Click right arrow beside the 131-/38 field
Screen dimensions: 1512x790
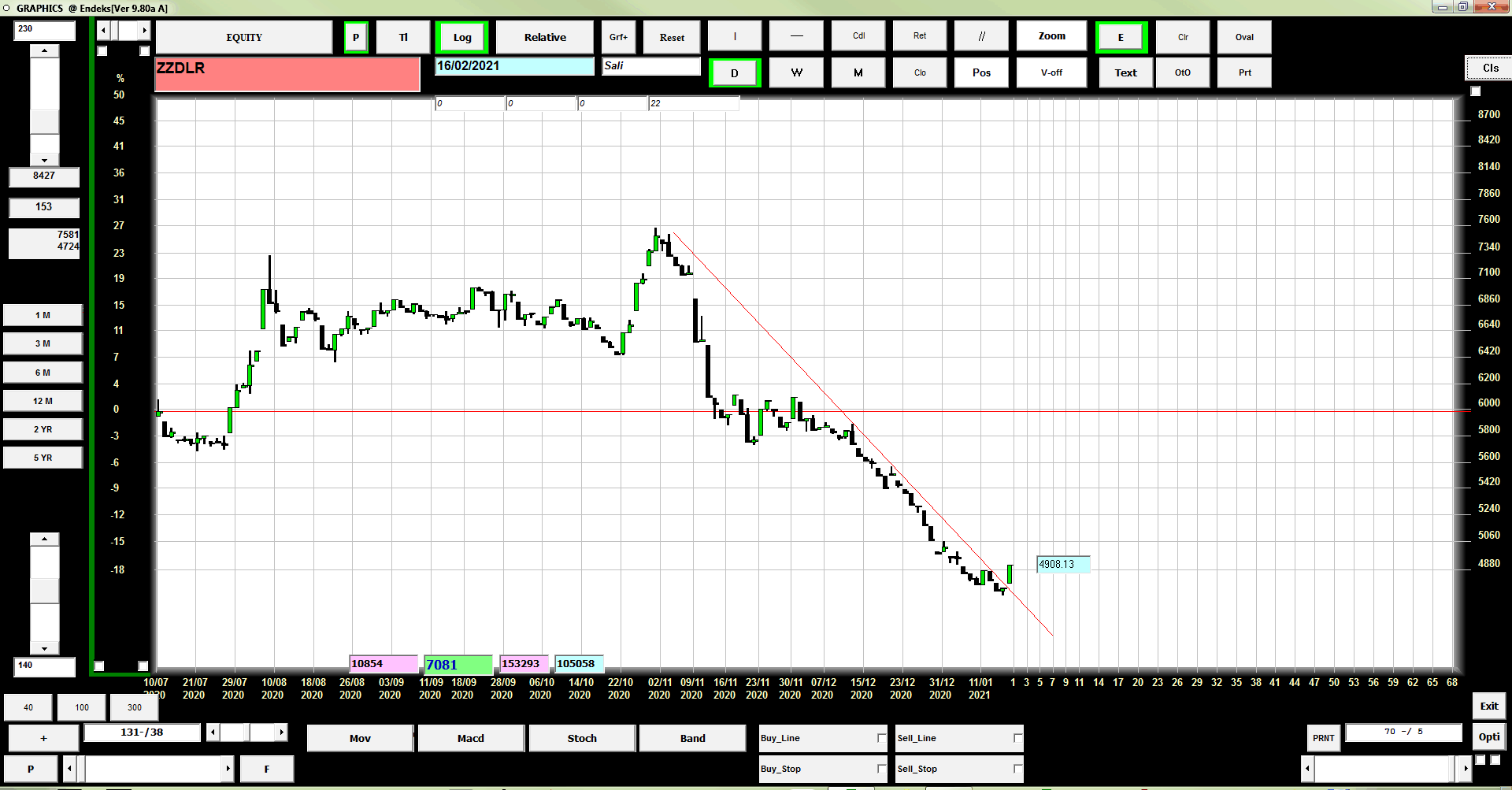(281, 733)
